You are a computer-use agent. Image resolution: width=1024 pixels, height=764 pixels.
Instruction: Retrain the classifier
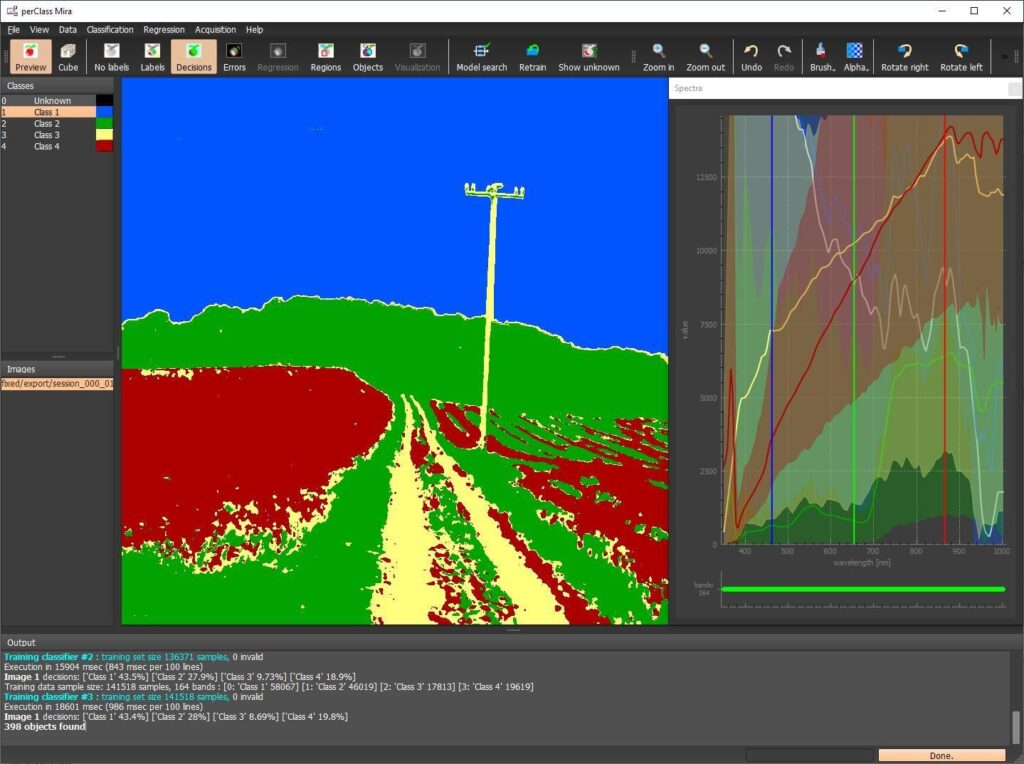pyautogui.click(x=532, y=56)
